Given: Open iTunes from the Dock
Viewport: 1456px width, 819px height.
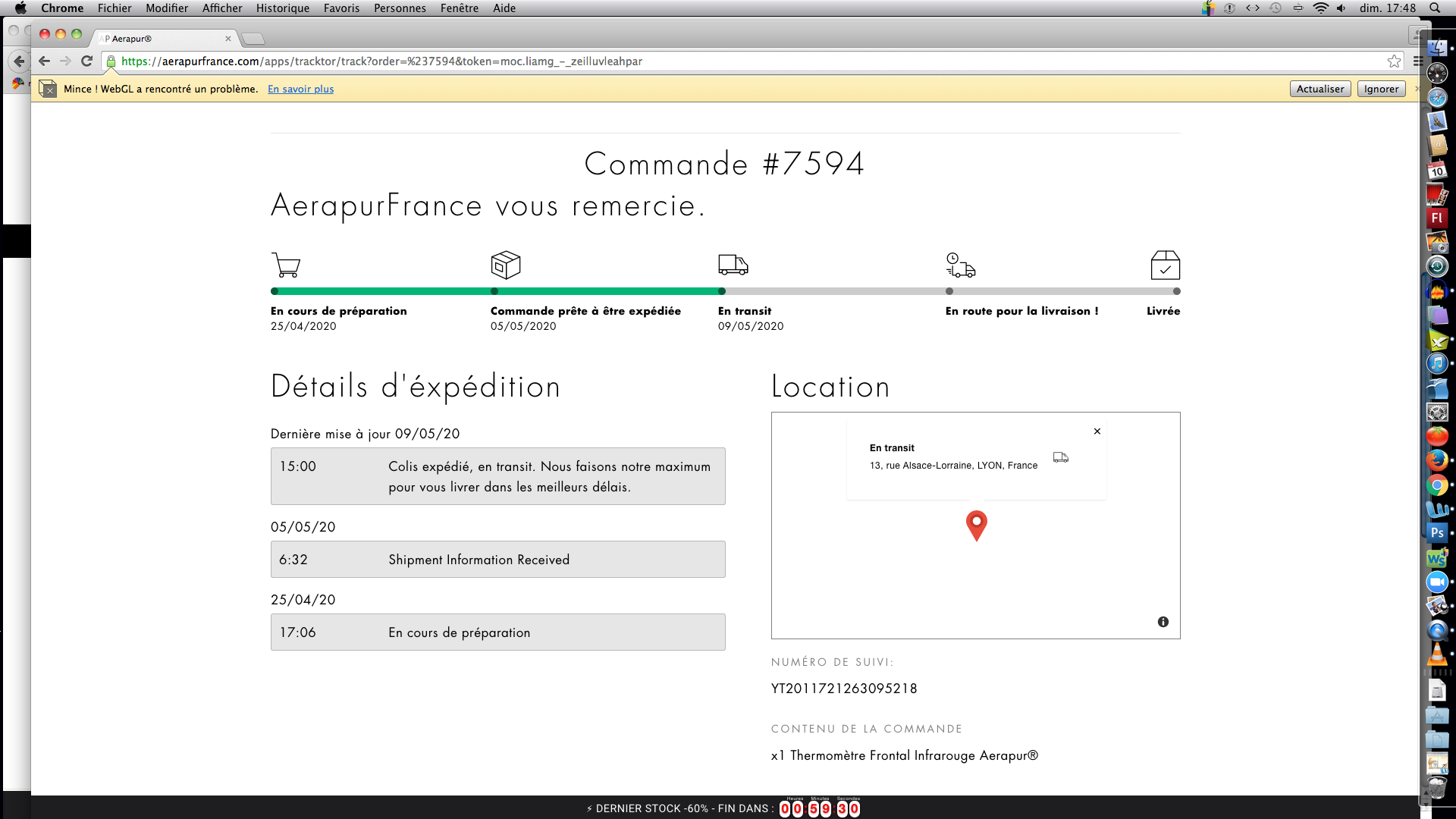Looking at the screenshot, I should click(x=1437, y=363).
